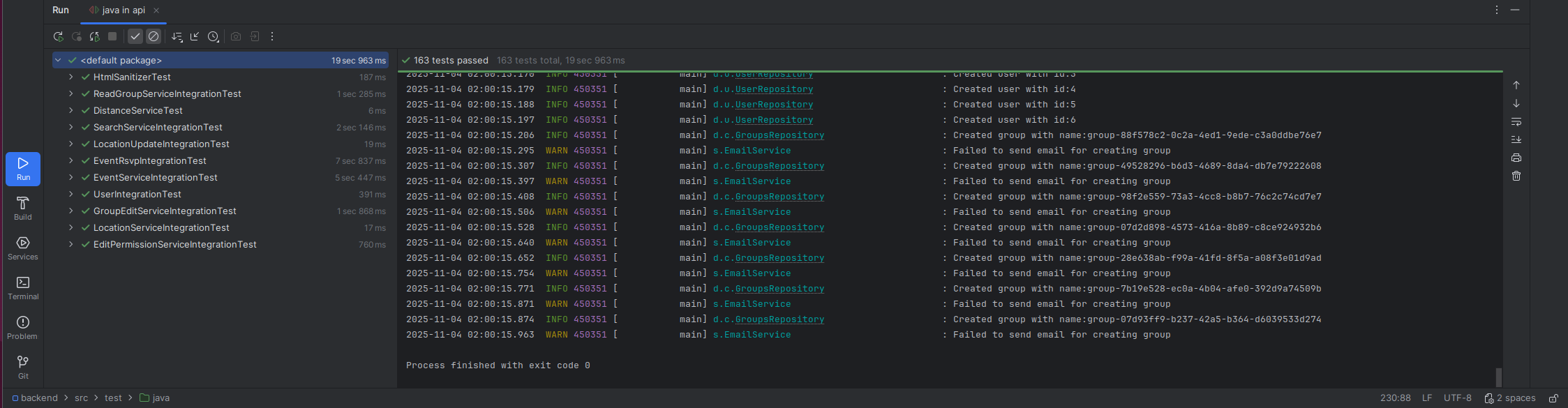
Task: Toggle Show Passed tests checkmark filter
Action: [x=135, y=36]
